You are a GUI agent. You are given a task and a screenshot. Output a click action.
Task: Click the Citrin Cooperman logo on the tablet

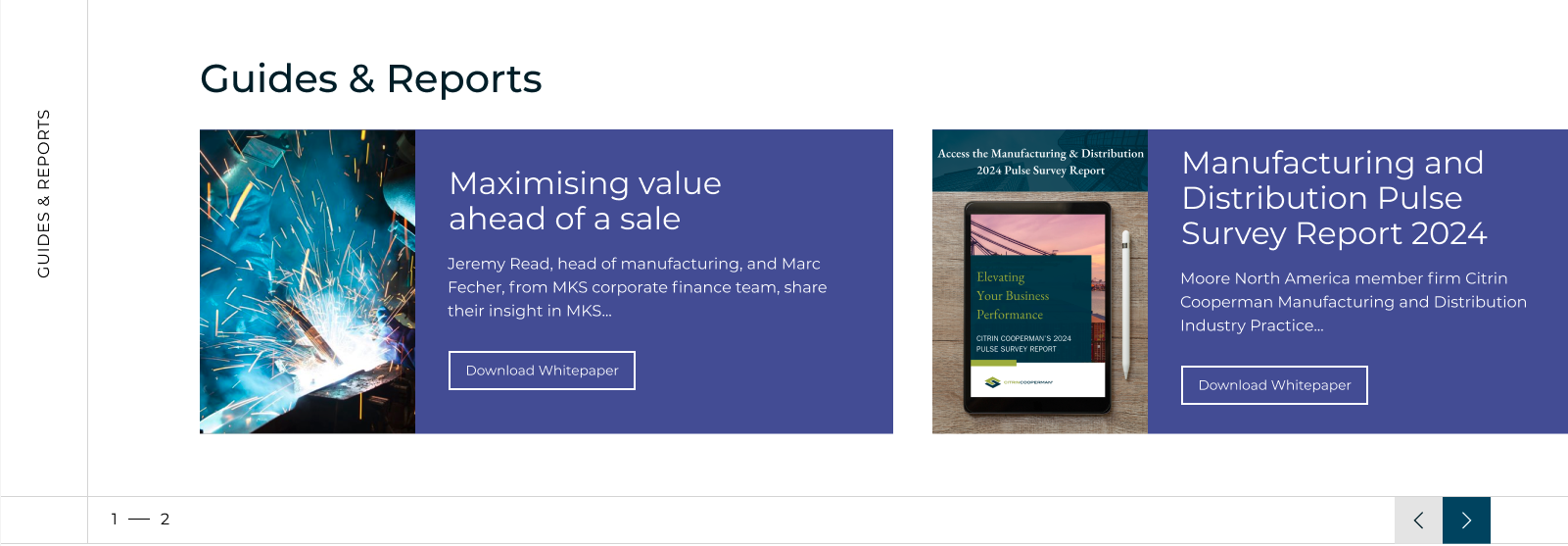click(1019, 382)
